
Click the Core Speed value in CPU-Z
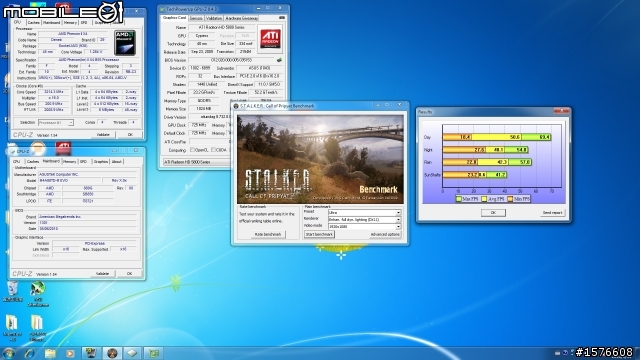(x=53, y=92)
